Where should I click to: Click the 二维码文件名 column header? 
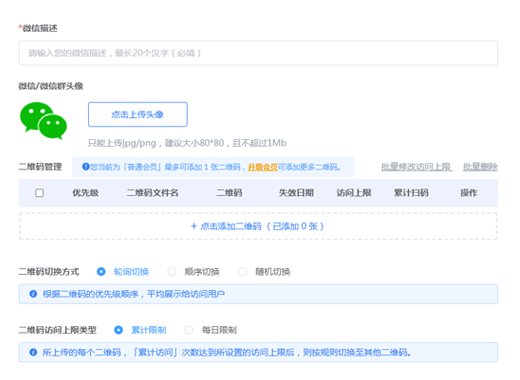(x=152, y=193)
